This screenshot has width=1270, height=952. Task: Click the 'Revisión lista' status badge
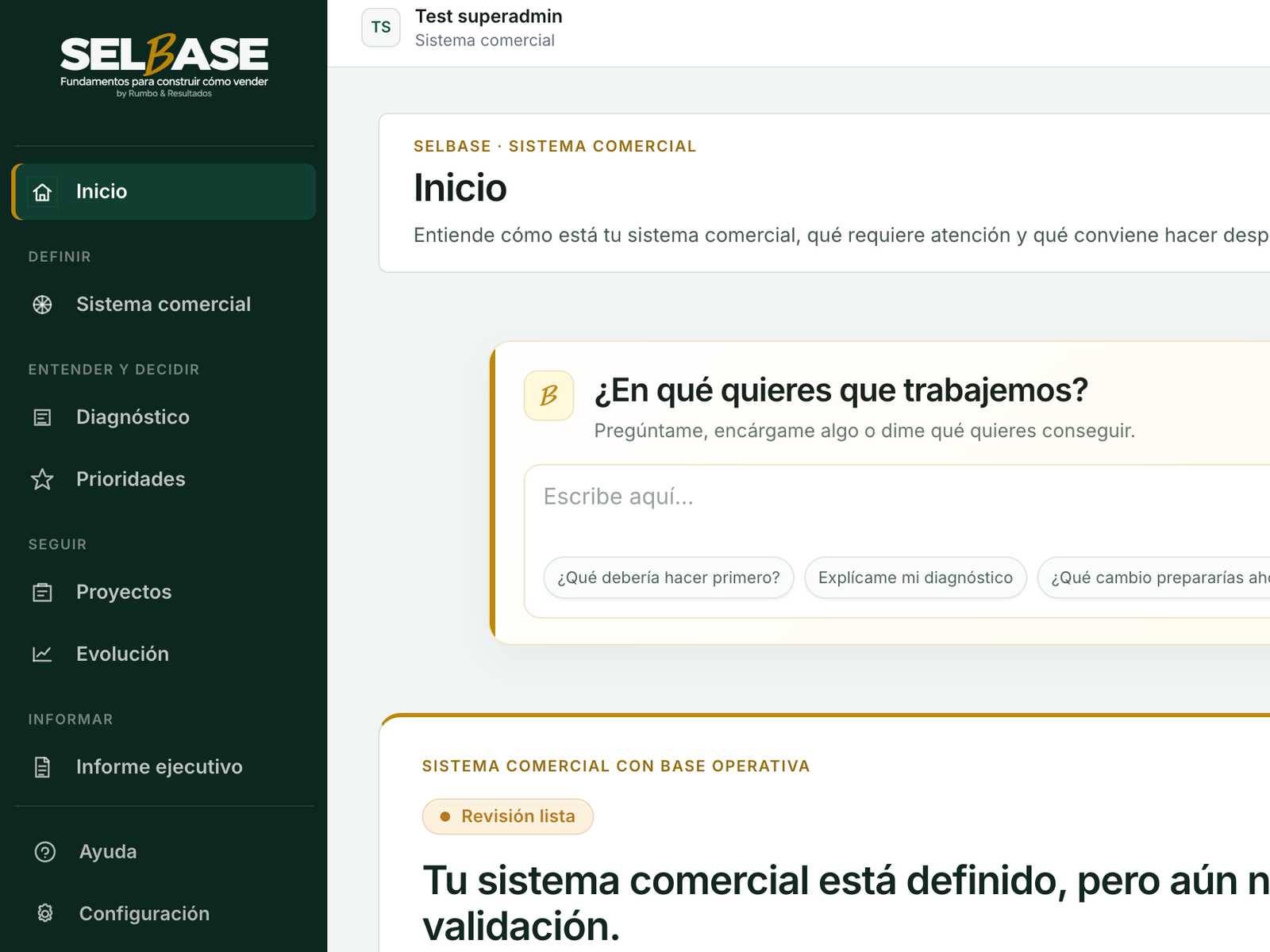508,816
